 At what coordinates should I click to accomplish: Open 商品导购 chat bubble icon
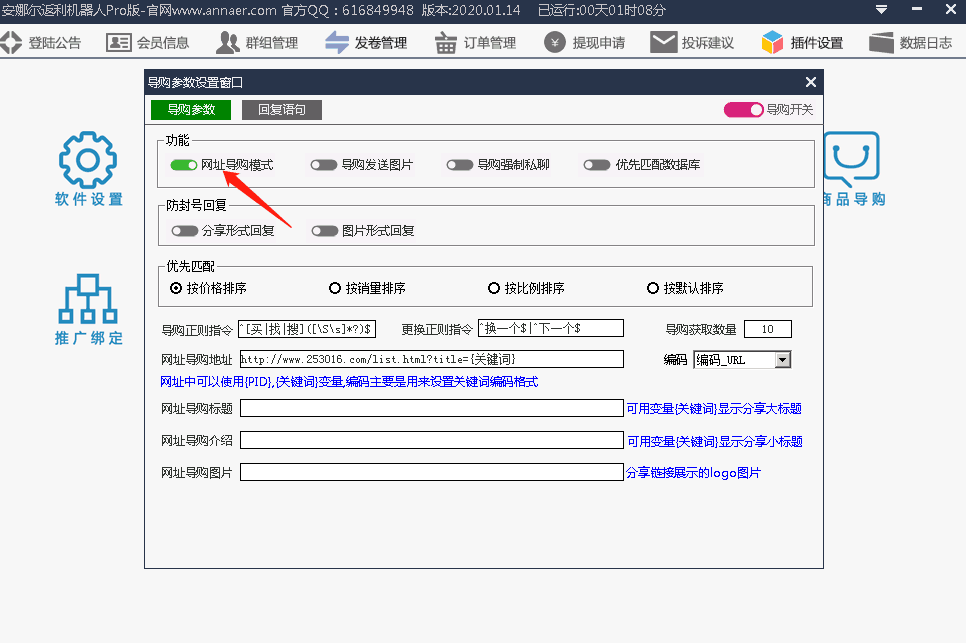[x=851, y=158]
